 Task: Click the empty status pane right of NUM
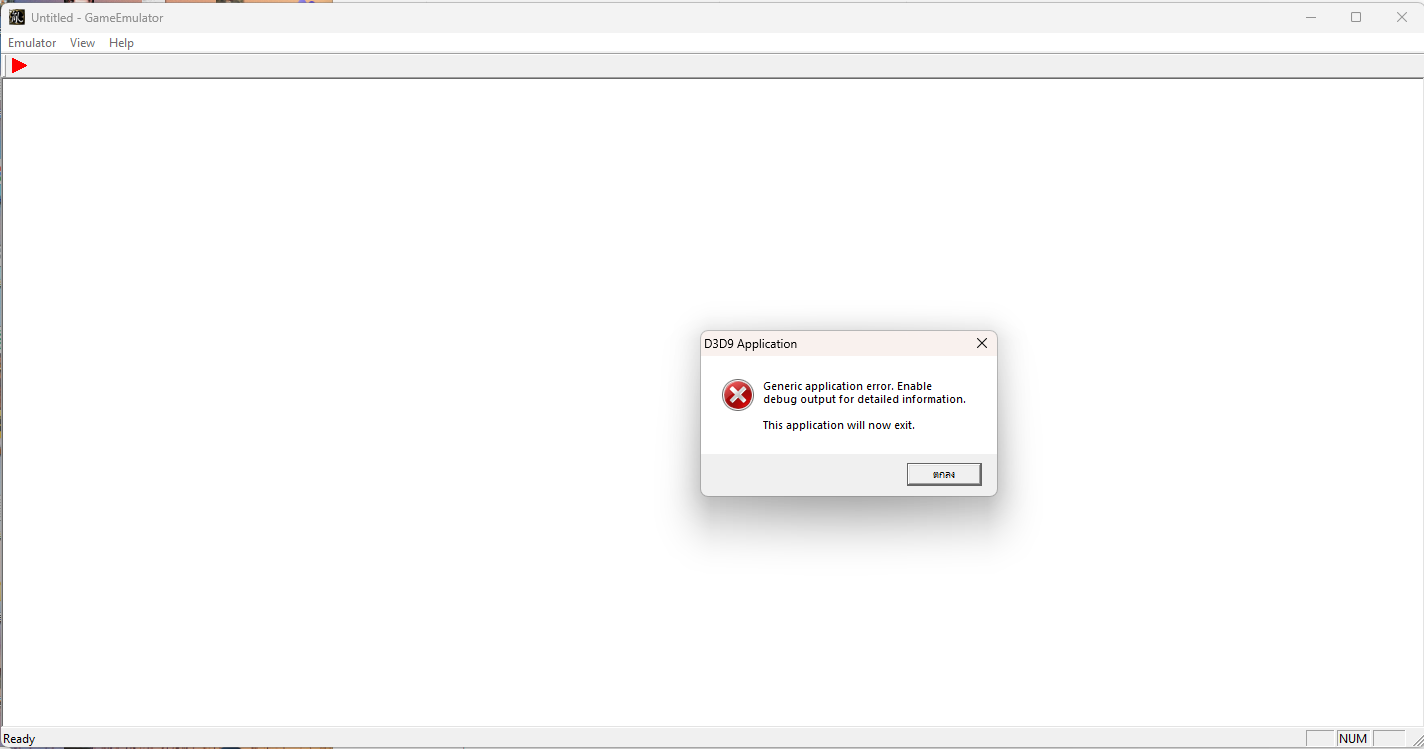click(1389, 739)
